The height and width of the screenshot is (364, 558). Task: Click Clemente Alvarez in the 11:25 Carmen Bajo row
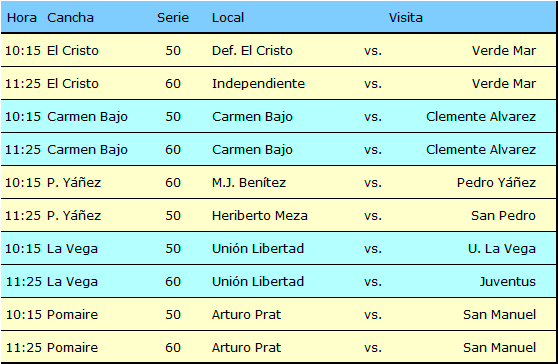481,149
